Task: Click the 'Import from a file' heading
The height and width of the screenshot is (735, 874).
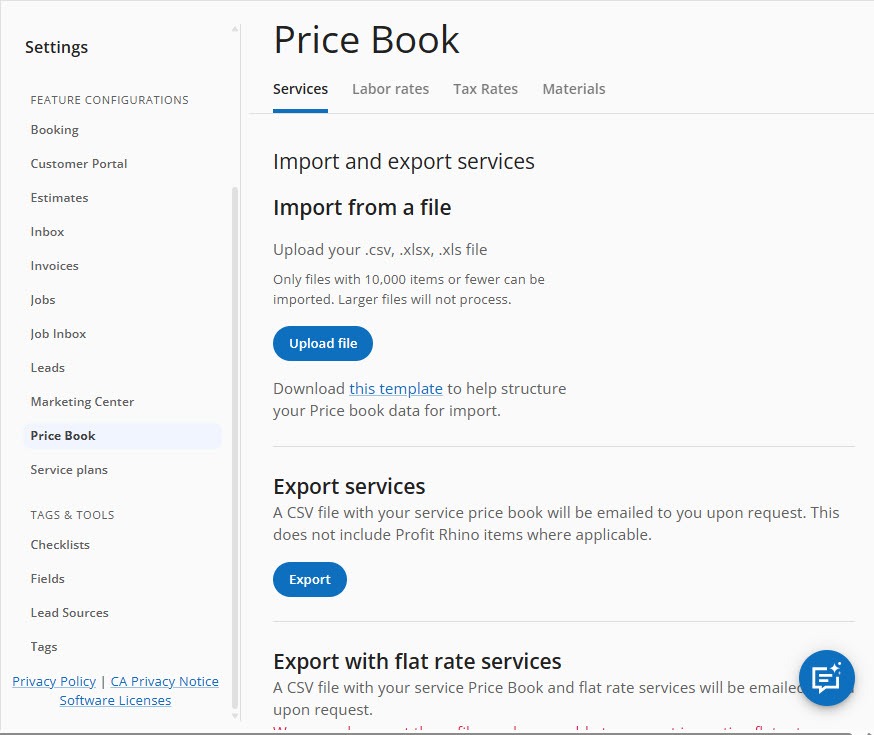Action: (362, 208)
